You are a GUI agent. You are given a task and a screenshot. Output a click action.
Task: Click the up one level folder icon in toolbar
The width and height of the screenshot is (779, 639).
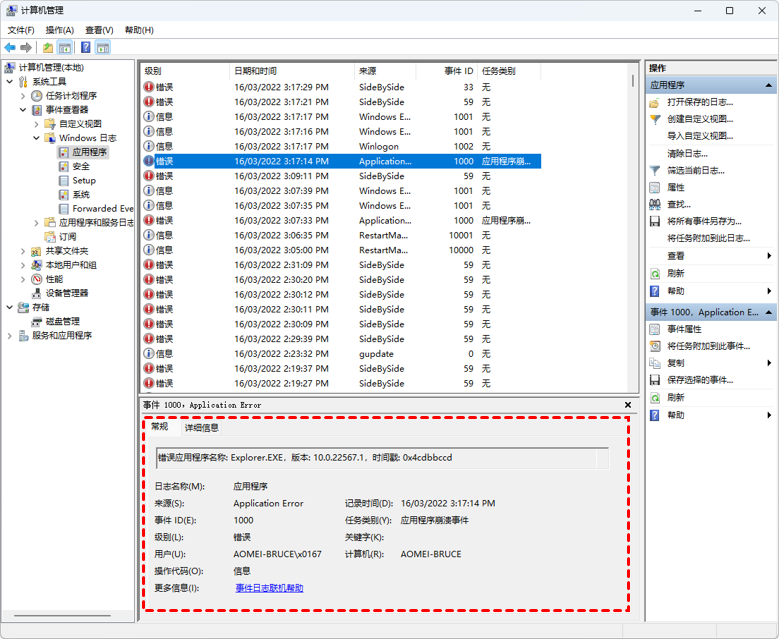[x=47, y=48]
